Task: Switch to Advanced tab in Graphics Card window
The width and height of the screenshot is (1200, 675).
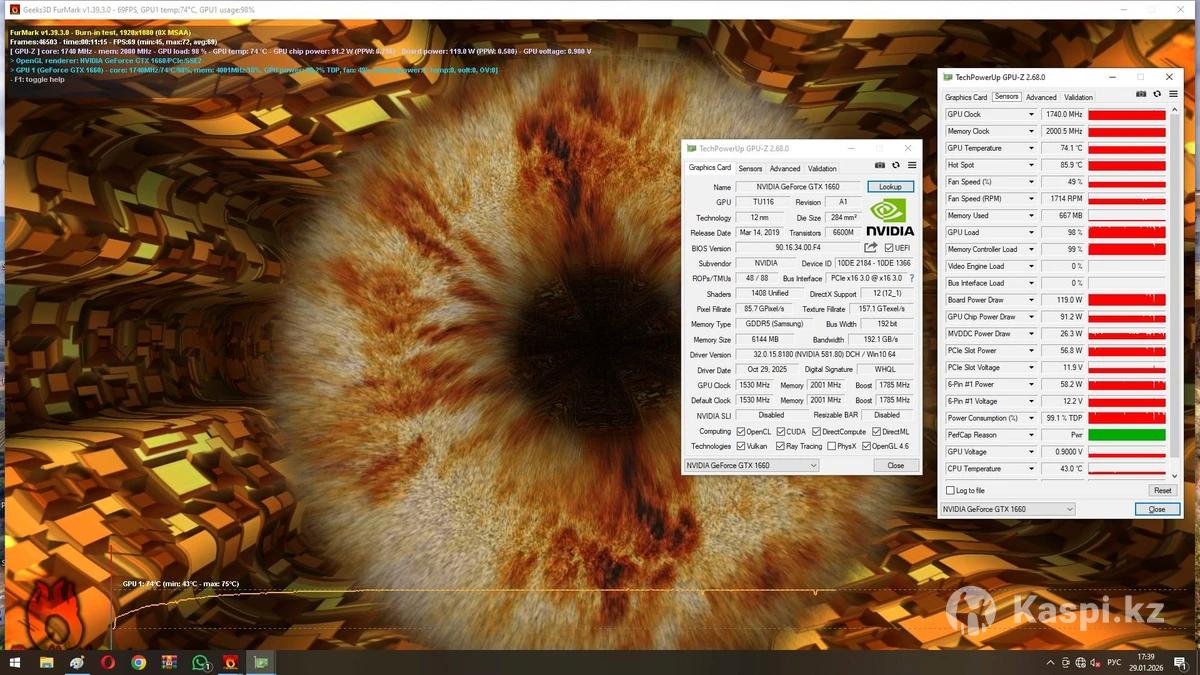Action: coord(785,169)
